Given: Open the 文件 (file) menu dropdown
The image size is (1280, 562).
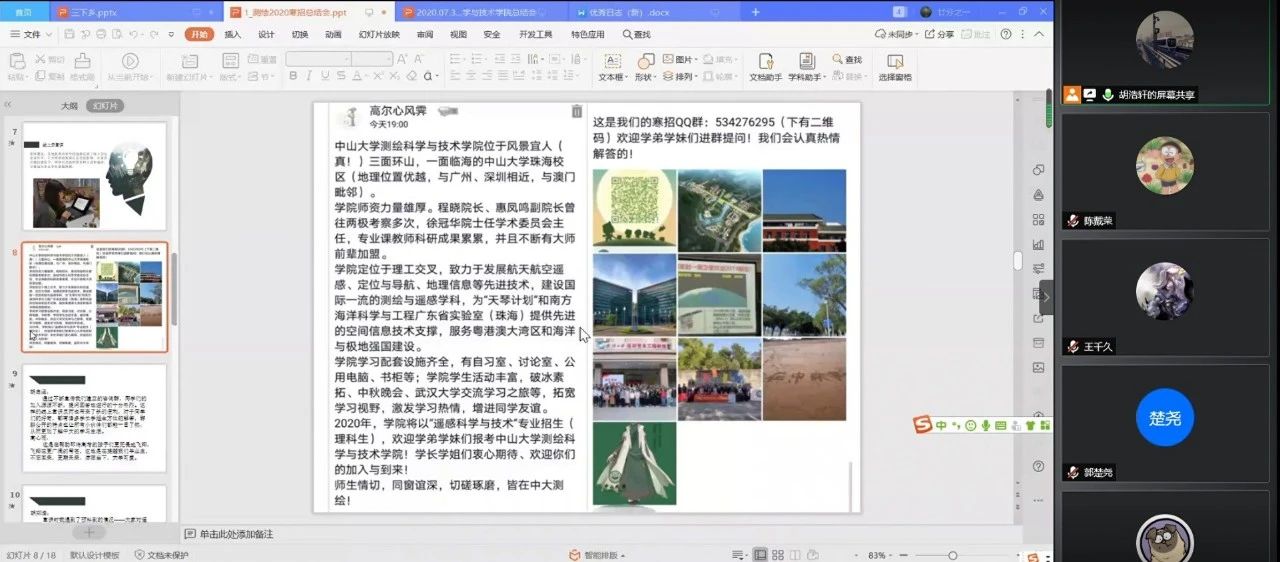Looking at the screenshot, I should [x=31, y=34].
